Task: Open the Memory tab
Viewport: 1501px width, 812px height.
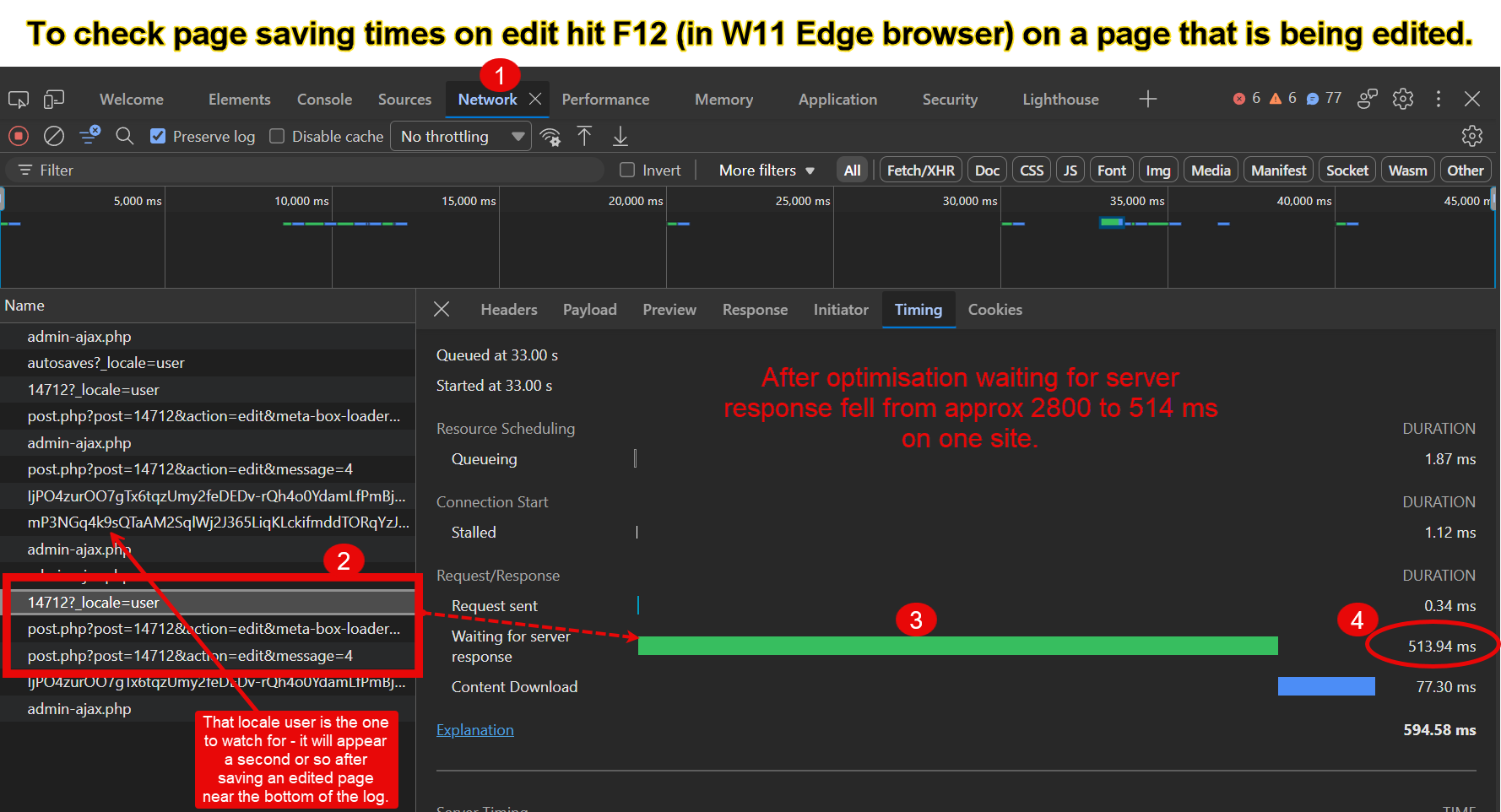Action: tap(723, 100)
